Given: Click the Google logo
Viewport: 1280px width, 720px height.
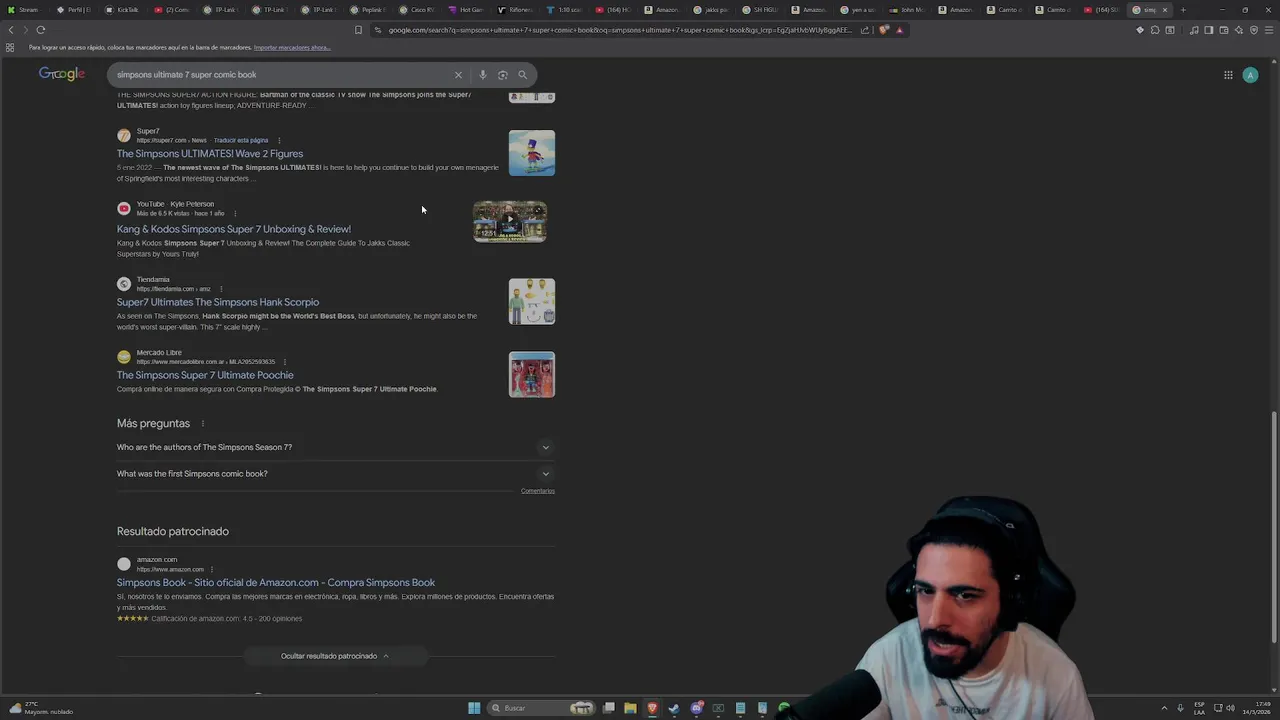Looking at the screenshot, I should click(62, 75).
